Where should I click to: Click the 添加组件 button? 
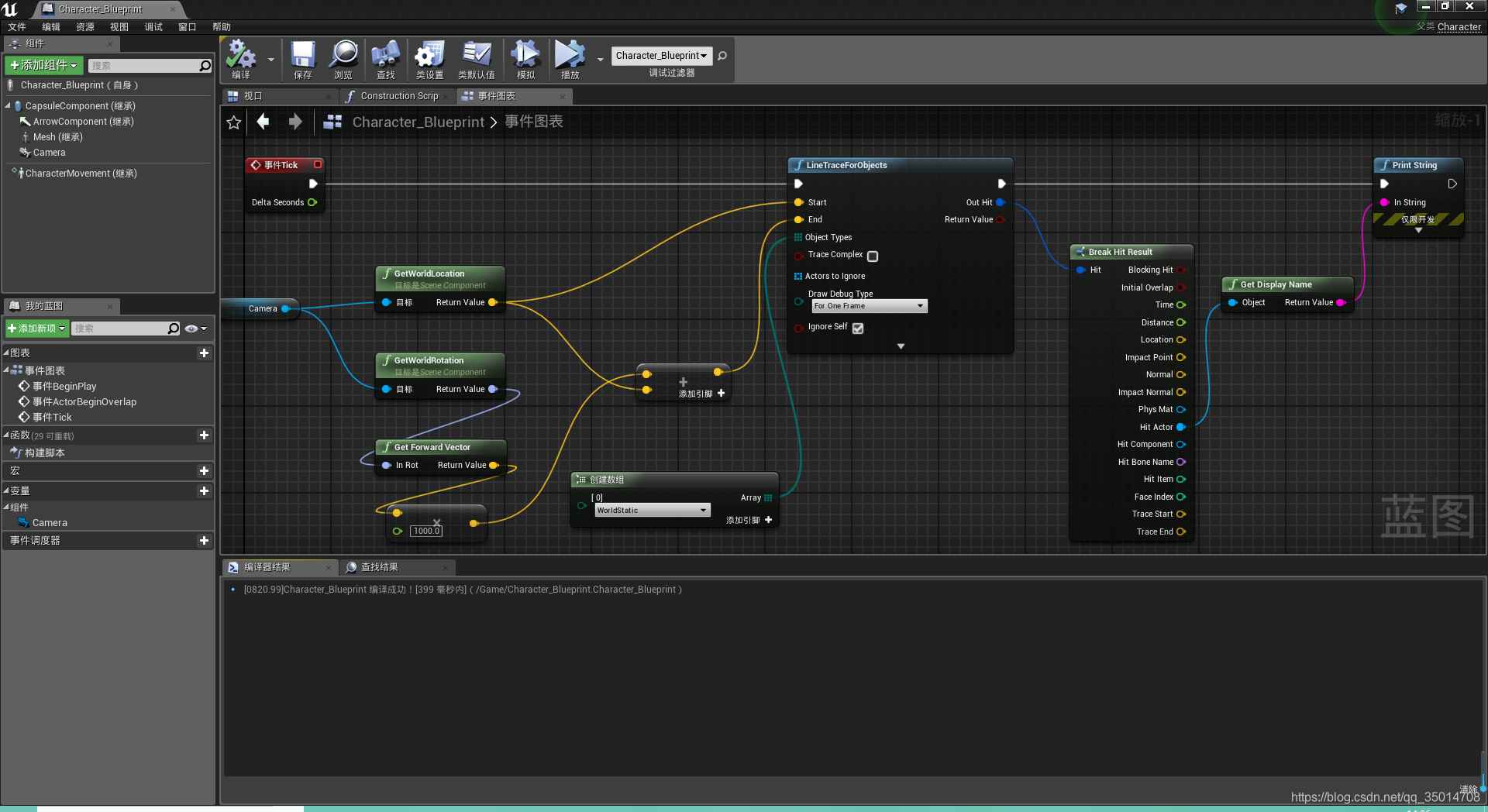(x=43, y=65)
